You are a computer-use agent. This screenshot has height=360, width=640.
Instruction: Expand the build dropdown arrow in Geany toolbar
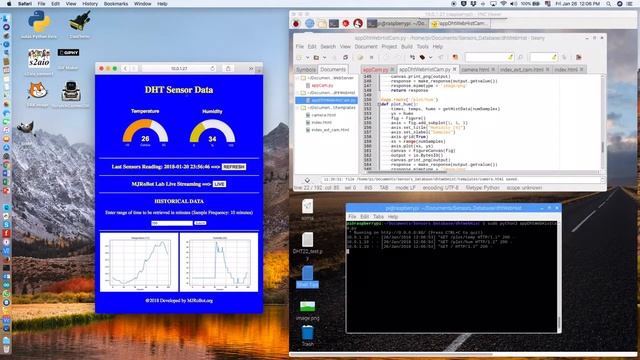point(430,58)
